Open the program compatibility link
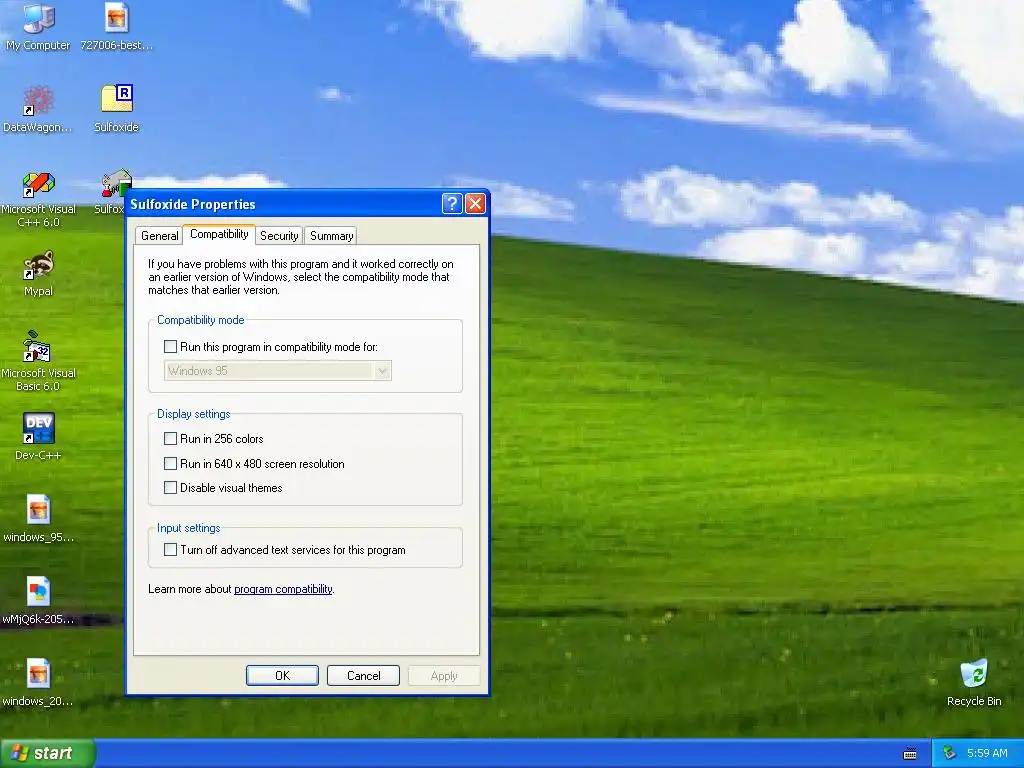 [x=283, y=589]
